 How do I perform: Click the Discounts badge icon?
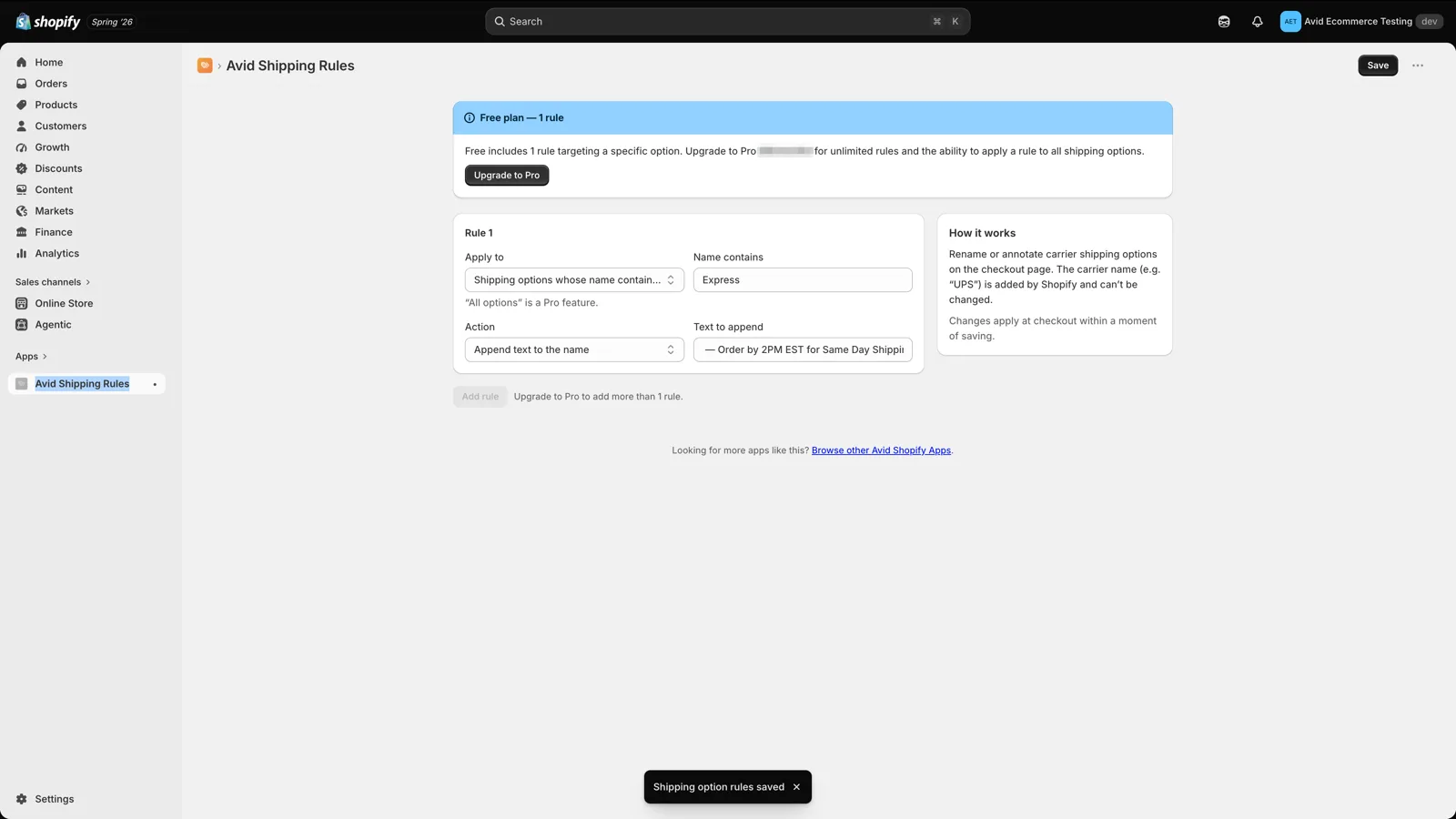pos(22,168)
